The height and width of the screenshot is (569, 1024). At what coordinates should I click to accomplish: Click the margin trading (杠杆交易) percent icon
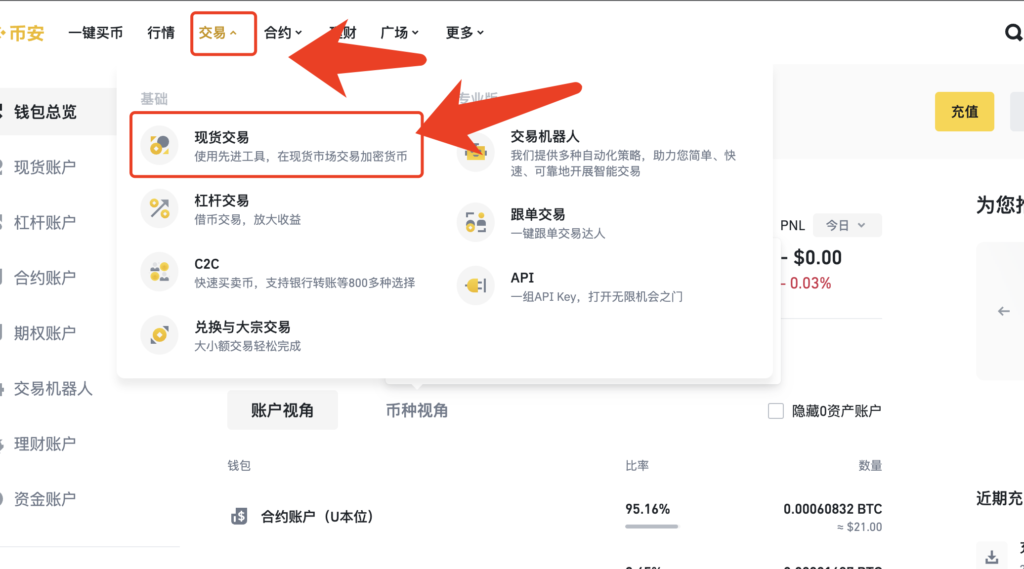tap(159, 208)
